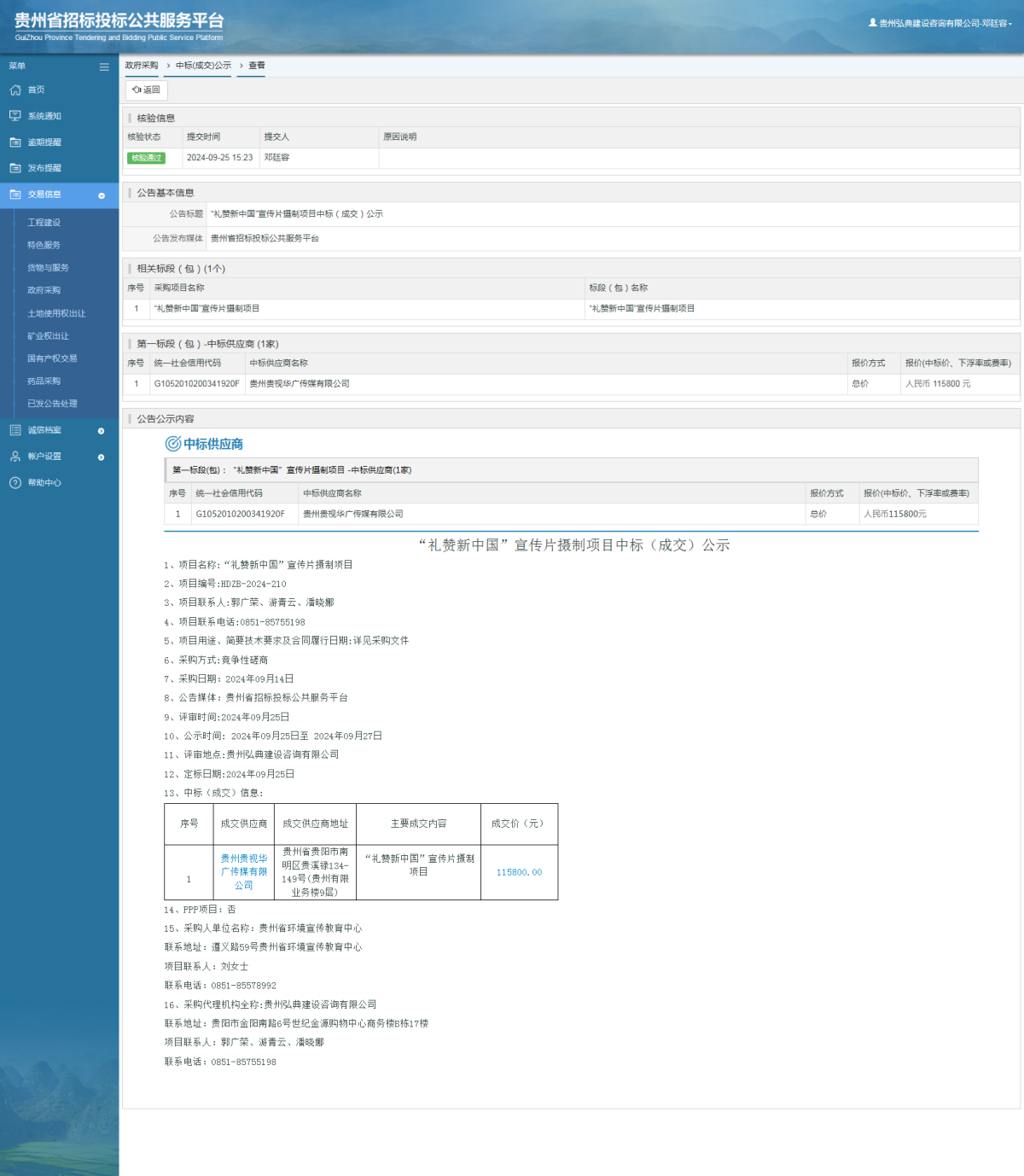This screenshot has width=1024, height=1176.
Task: Open 工程建设 submenu item
Action: pos(44,223)
